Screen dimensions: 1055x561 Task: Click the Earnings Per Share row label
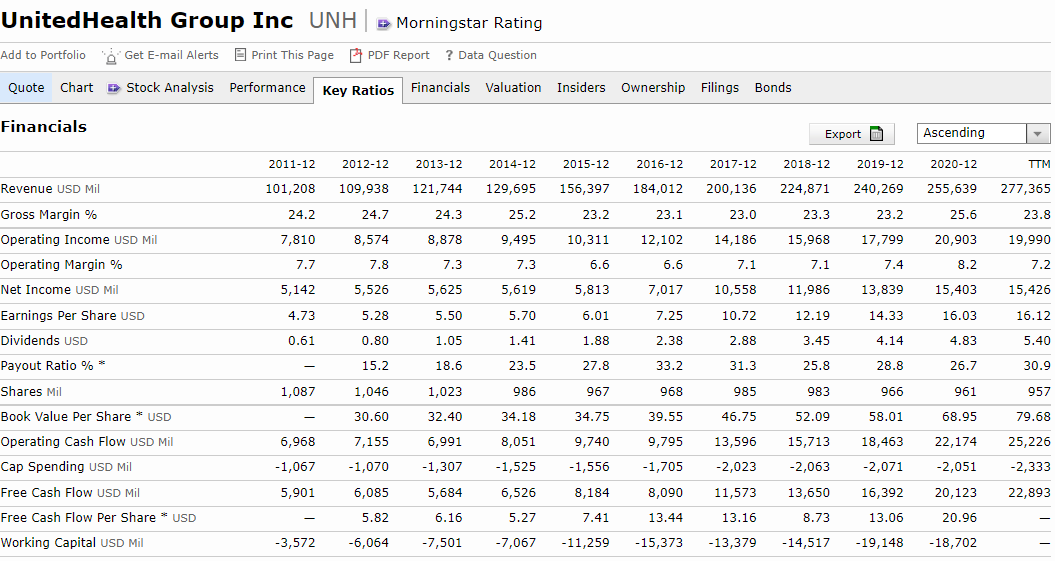(73, 315)
